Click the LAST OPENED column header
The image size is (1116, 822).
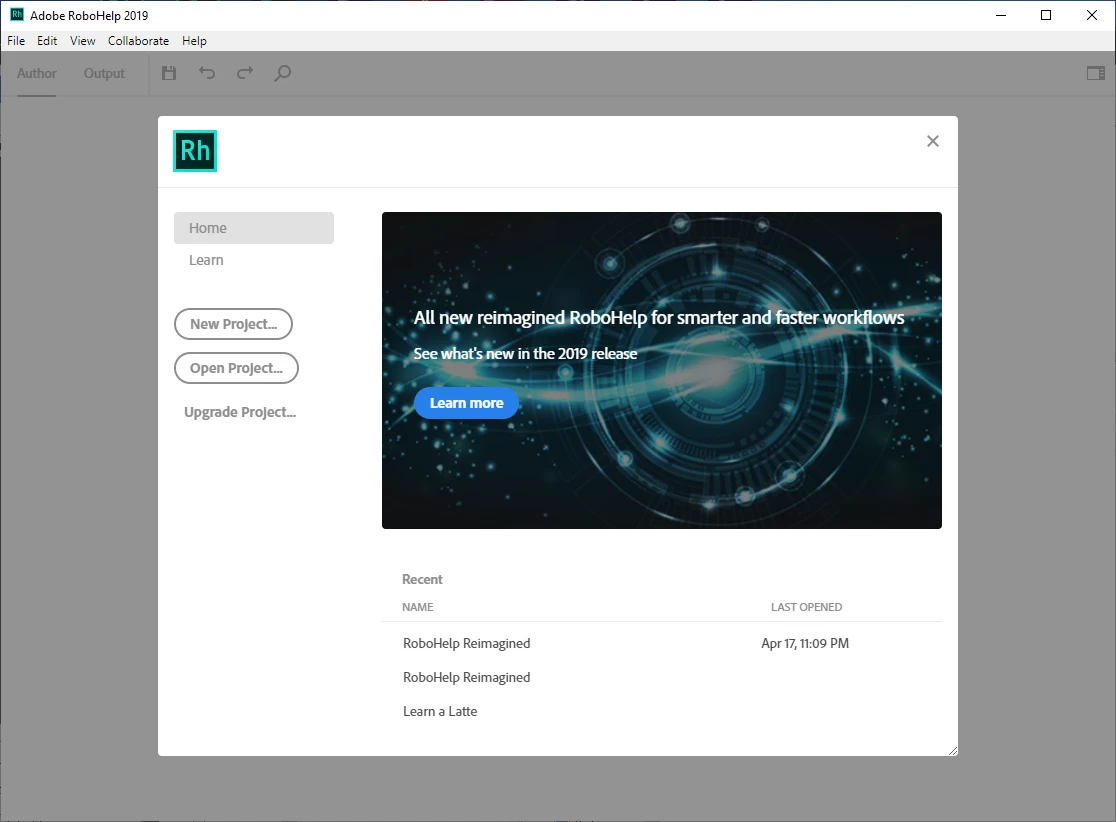pyautogui.click(x=806, y=607)
